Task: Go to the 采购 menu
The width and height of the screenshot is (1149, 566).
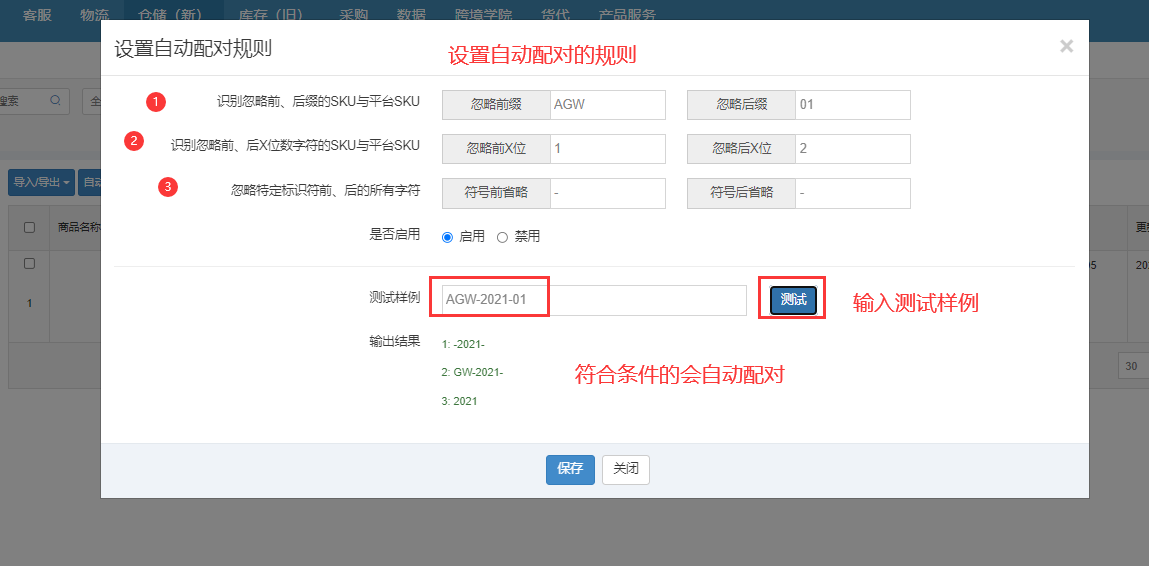Action: (x=354, y=15)
